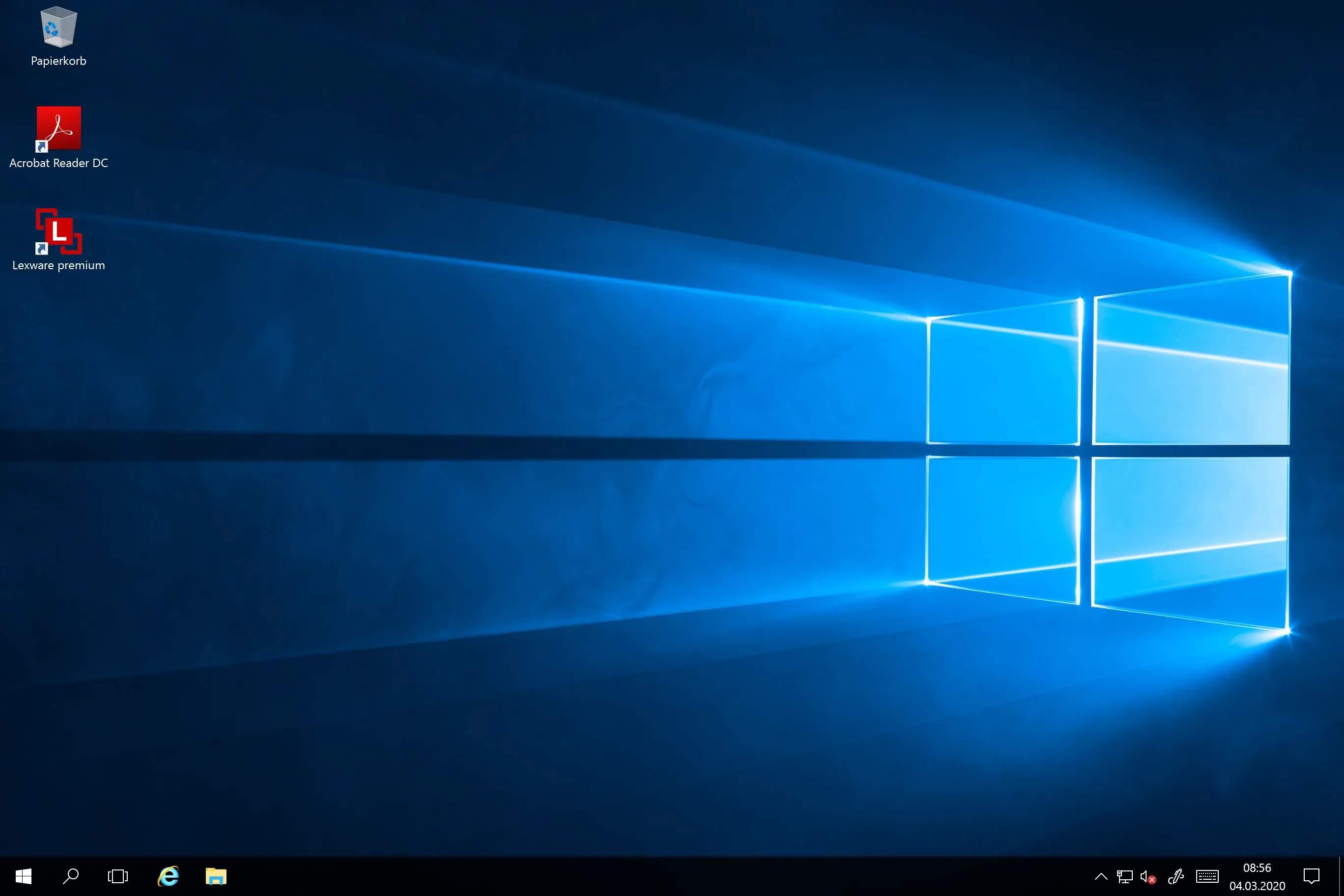Open the Action Center notifications
This screenshot has height=896, width=1344.
click(1312, 876)
